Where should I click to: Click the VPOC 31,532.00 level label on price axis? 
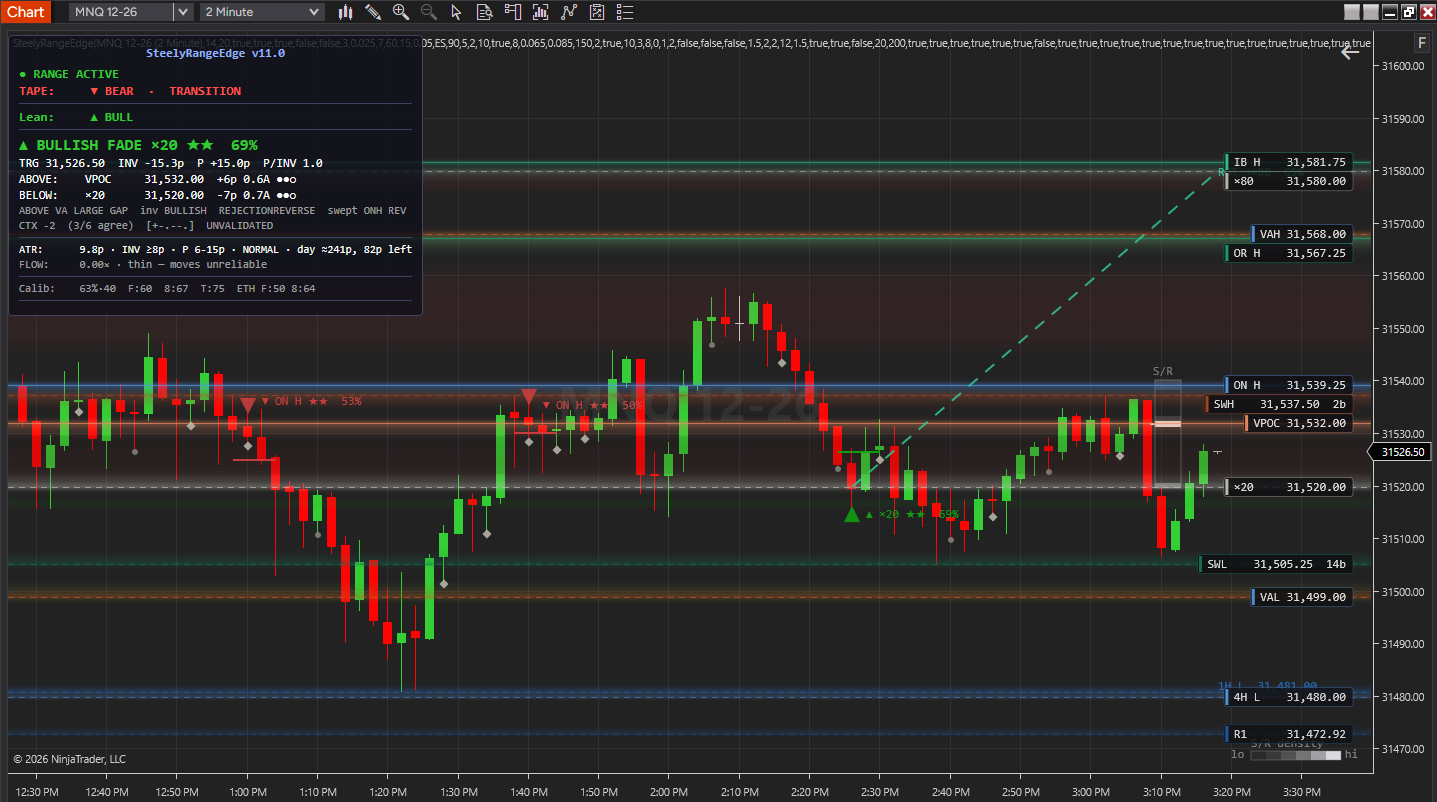click(1298, 423)
